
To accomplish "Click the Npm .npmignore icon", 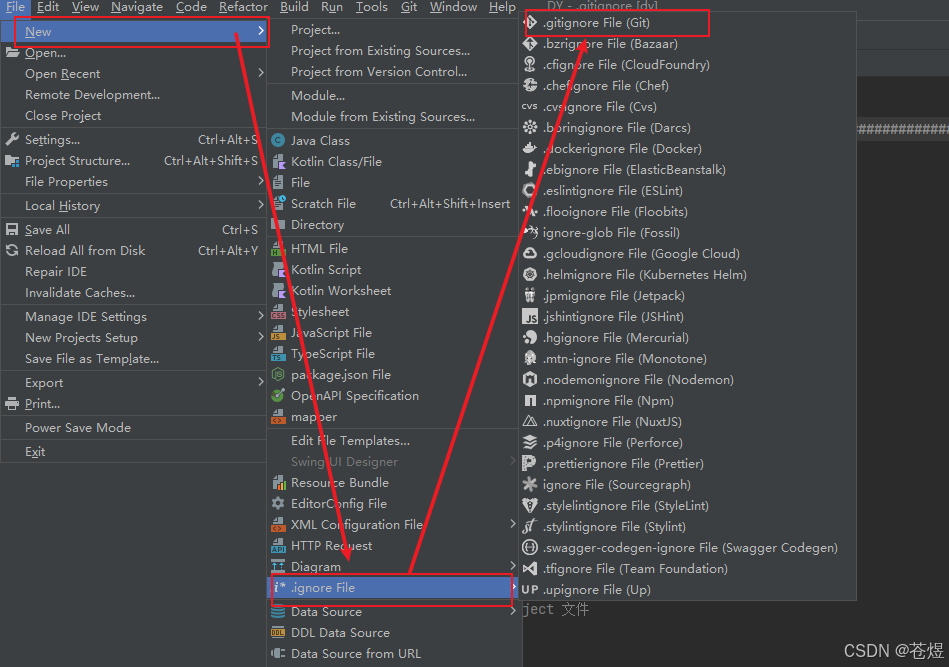I will pyautogui.click(x=530, y=401).
